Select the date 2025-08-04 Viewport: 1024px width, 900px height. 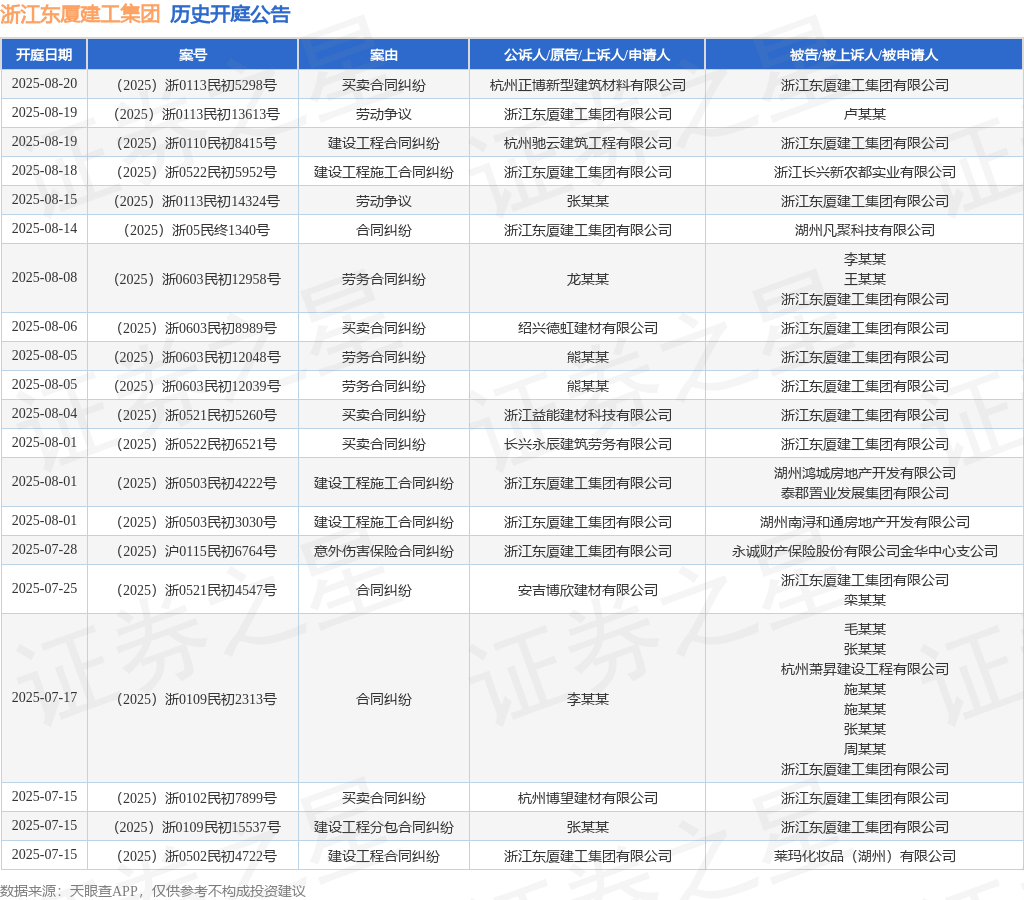pos(44,413)
